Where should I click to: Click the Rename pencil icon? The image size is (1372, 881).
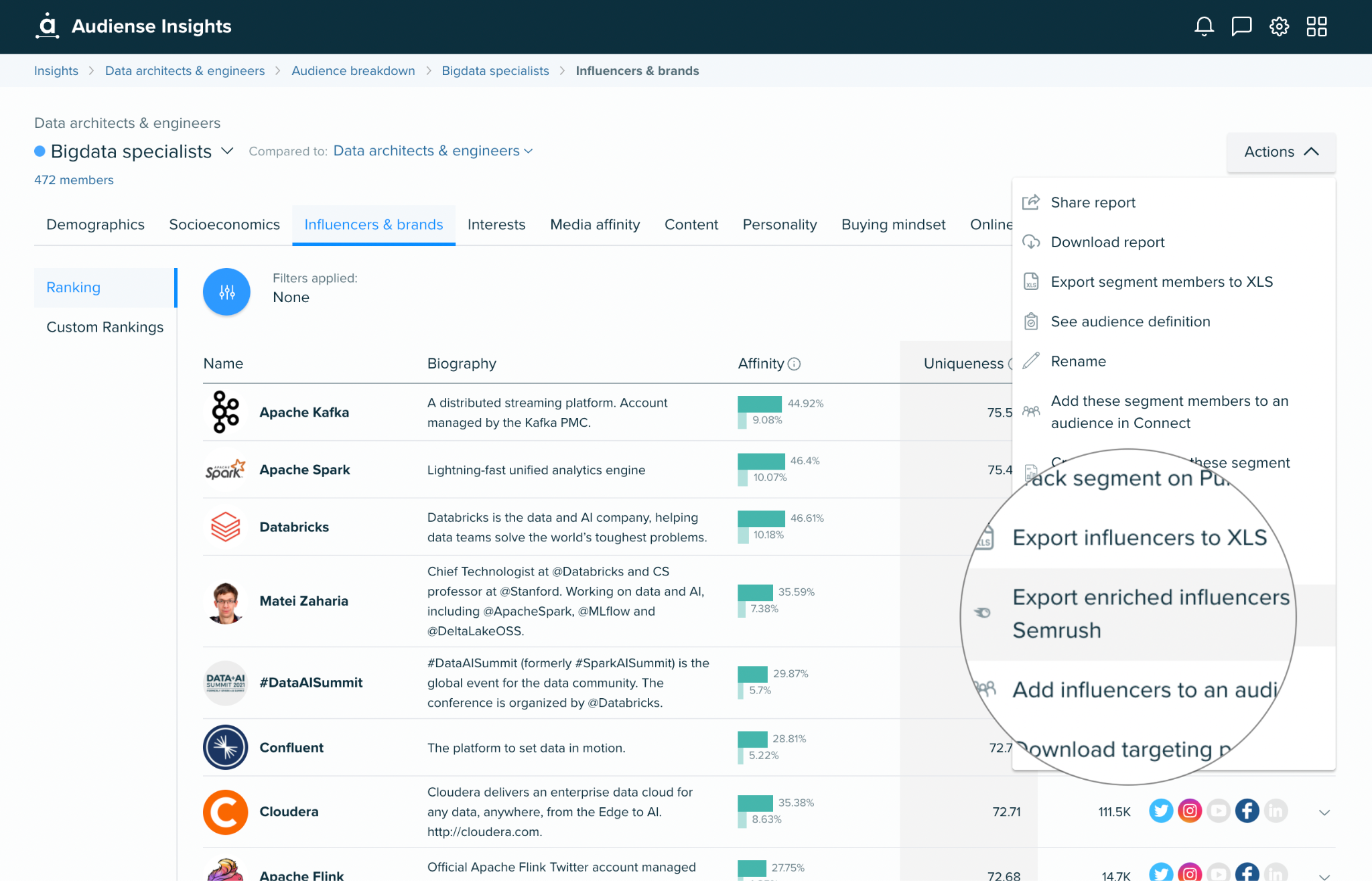1031,361
